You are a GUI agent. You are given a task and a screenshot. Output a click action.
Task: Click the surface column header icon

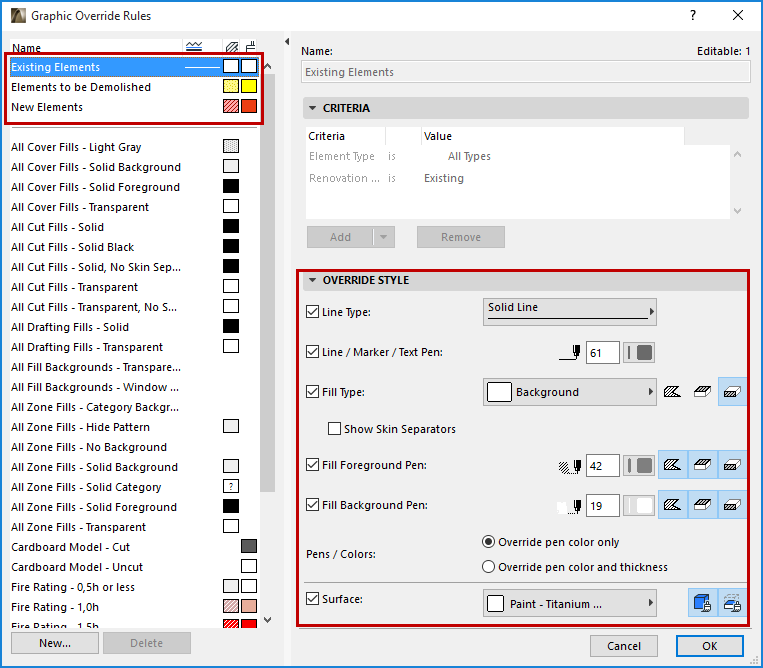pyautogui.click(x=251, y=47)
